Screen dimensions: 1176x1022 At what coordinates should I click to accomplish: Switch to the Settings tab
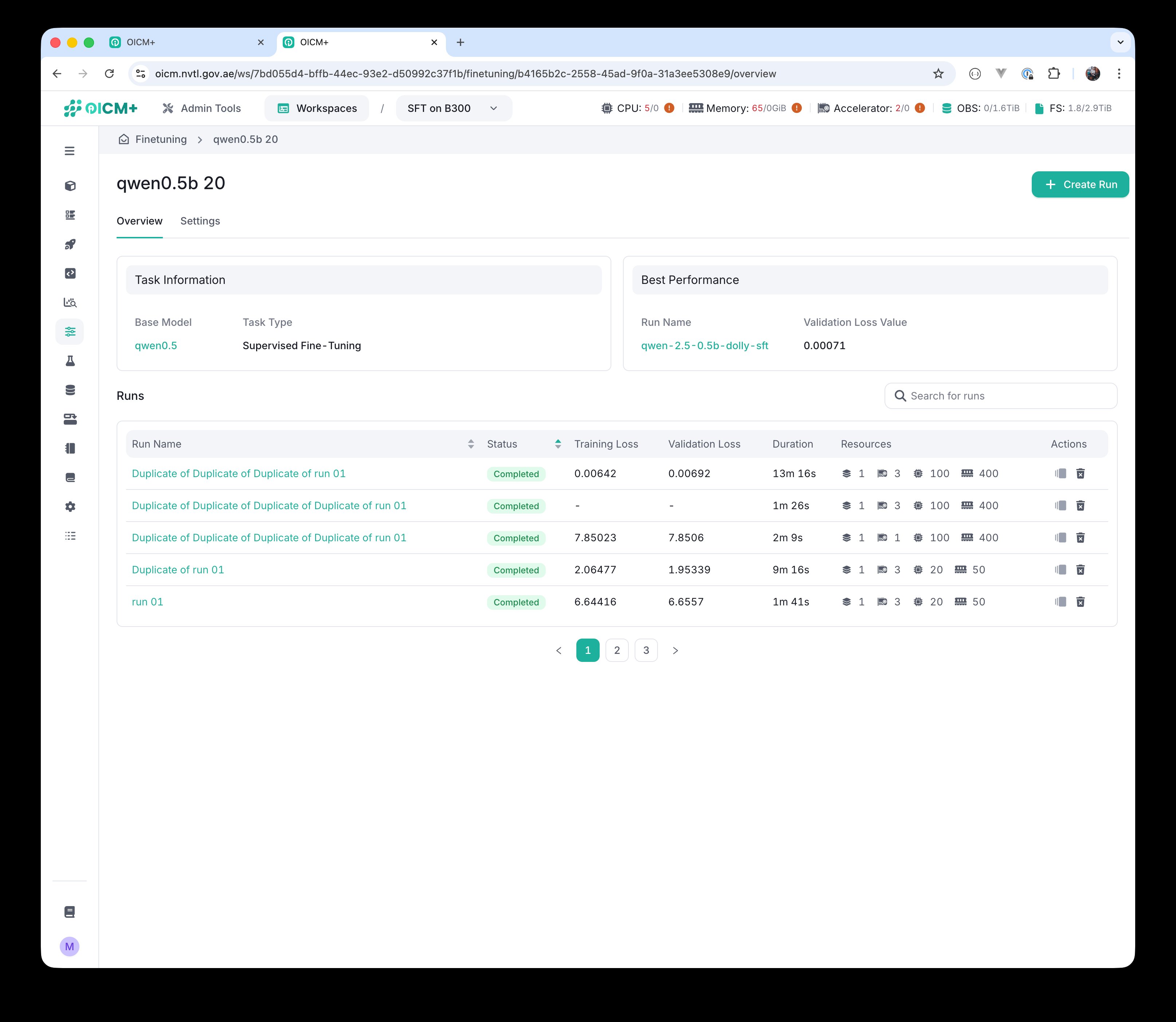(200, 221)
